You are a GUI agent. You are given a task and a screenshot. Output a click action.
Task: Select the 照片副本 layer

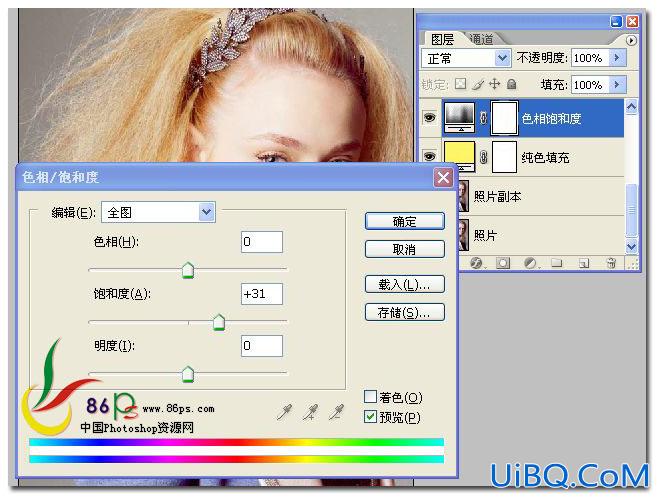tap(542, 196)
